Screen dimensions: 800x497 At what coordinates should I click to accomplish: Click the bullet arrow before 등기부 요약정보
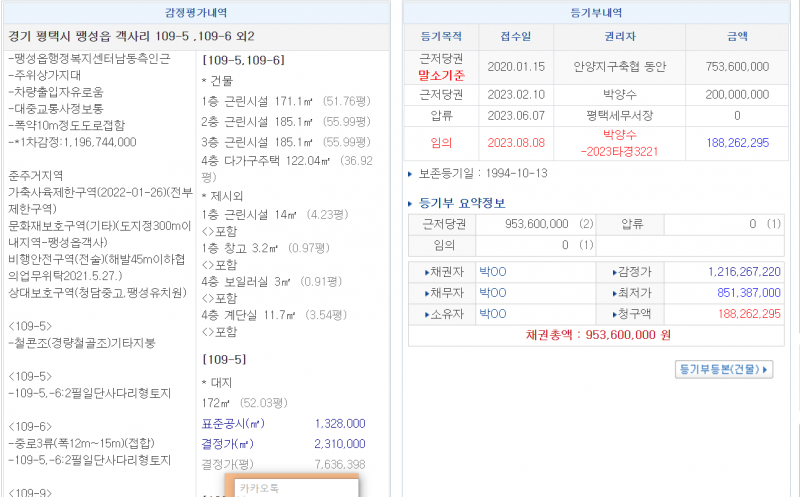pyautogui.click(x=410, y=203)
